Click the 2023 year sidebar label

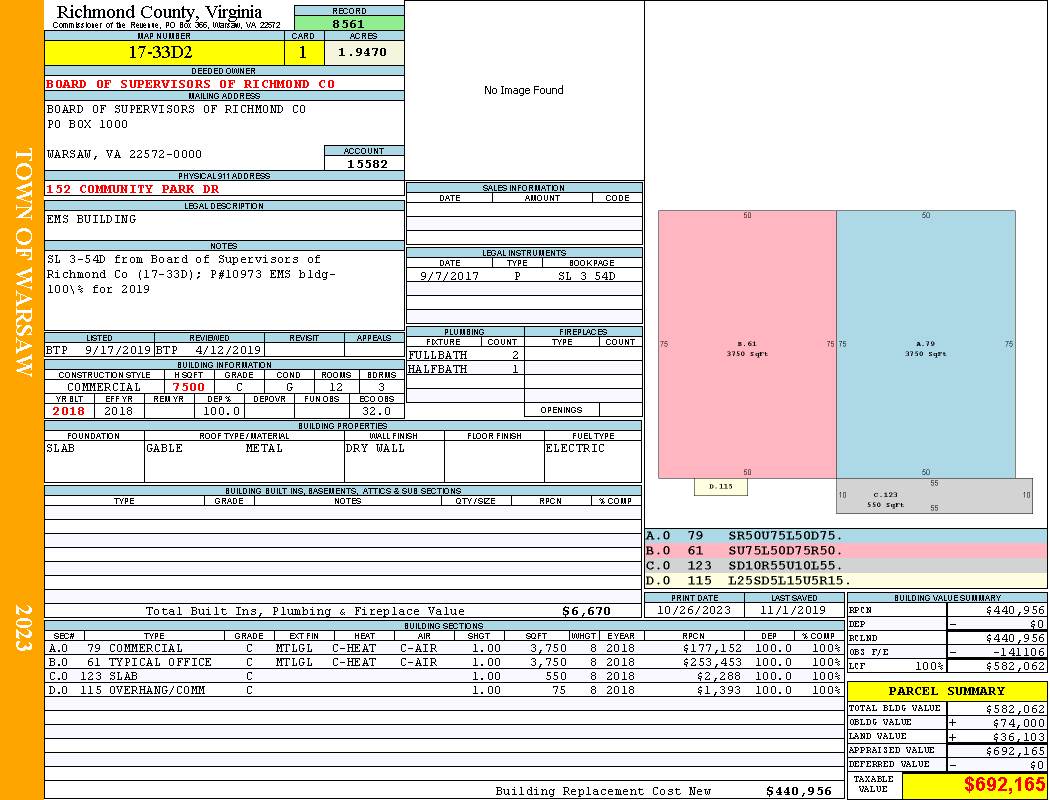[22, 628]
